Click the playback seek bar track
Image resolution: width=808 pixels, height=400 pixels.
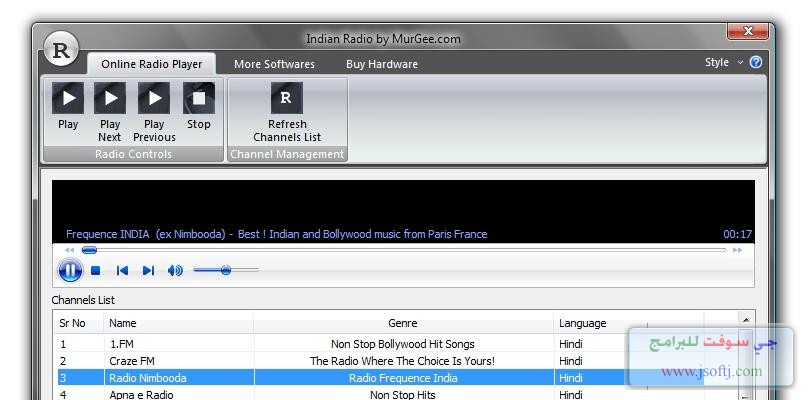pos(404,250)
